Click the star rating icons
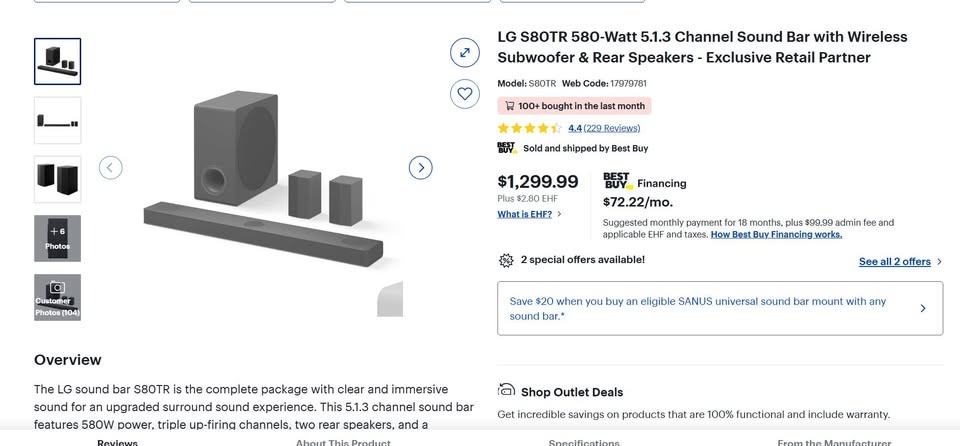960x446 pixels. (529, 128)
